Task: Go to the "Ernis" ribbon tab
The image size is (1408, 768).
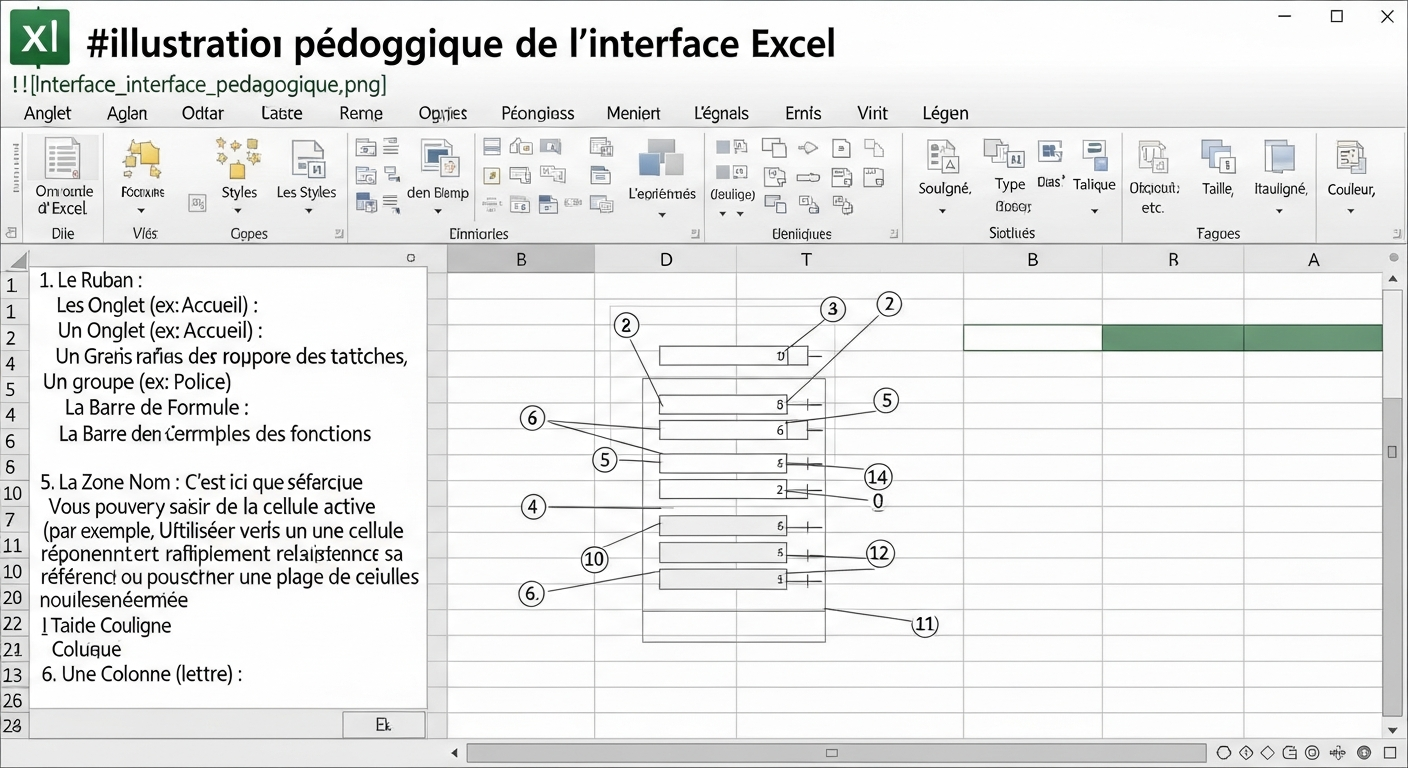Action: [x=803, y=113]
